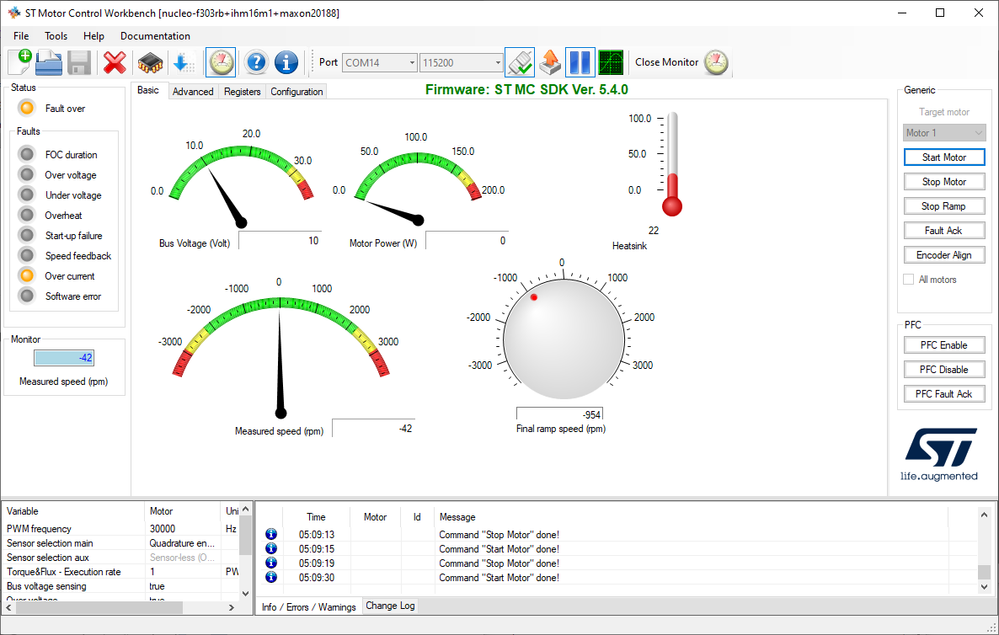Click the Stop Motor button
Screen dimensions: 999x635
point(944,182)
